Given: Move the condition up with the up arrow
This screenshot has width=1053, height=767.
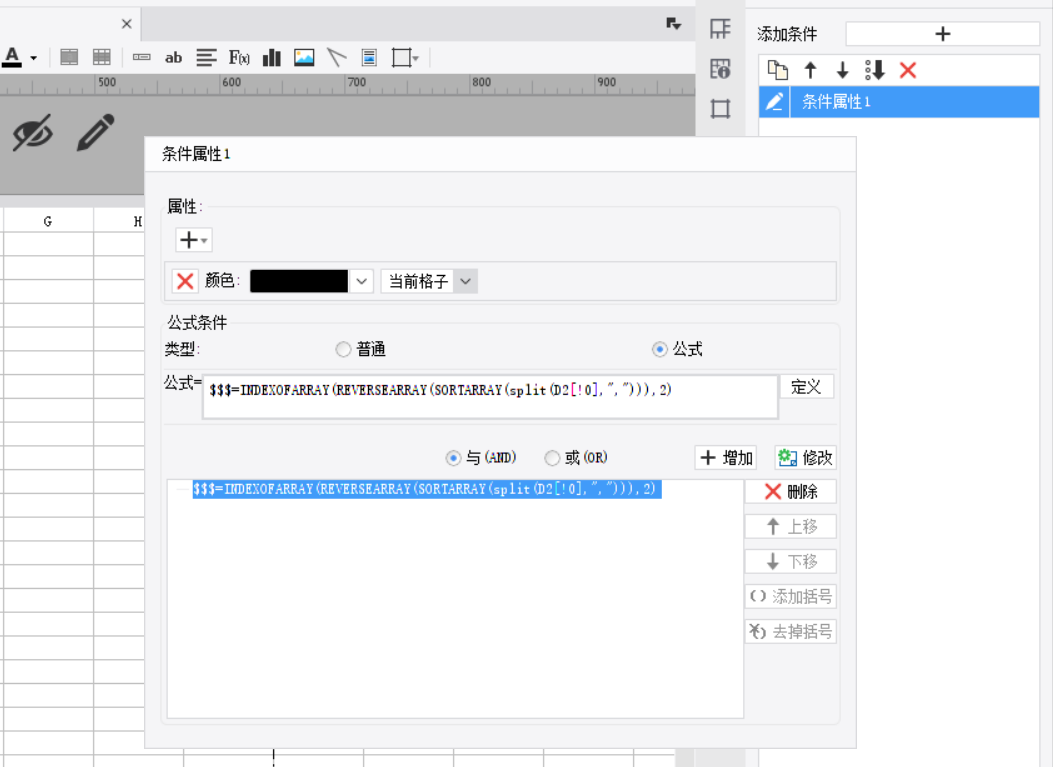Looking at the screenshot, I should pyautogui.click(x=811, y=70).
